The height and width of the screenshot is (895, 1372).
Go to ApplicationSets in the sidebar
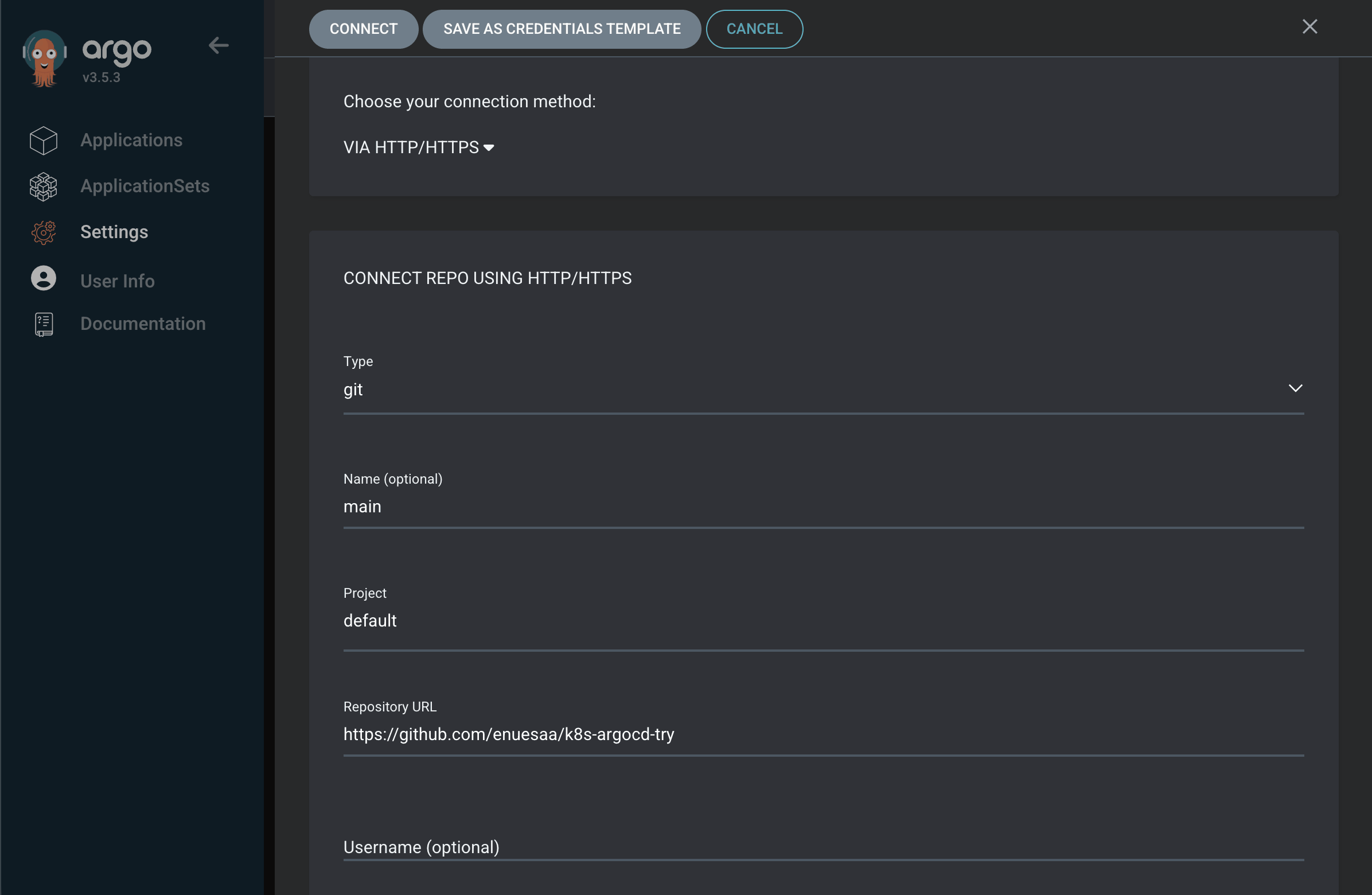coord(145,186)
